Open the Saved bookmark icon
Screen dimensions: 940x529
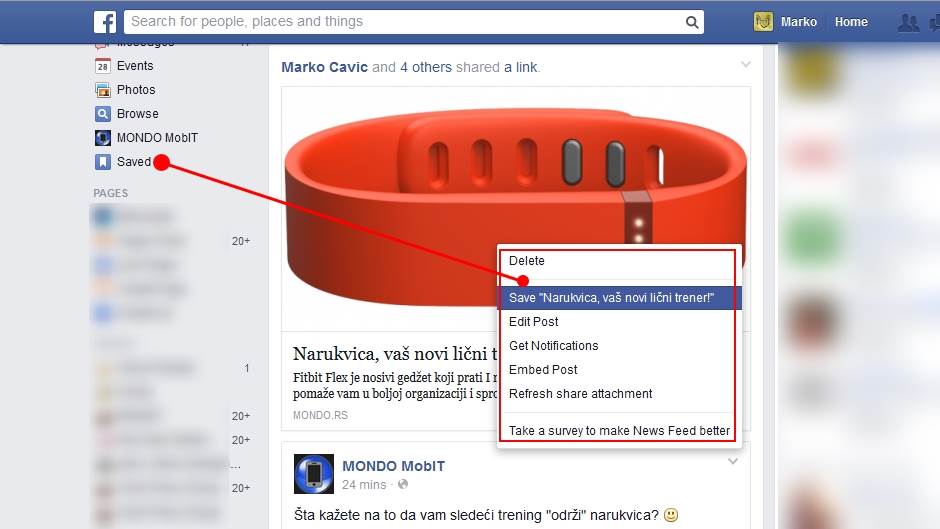click(103, 162)
